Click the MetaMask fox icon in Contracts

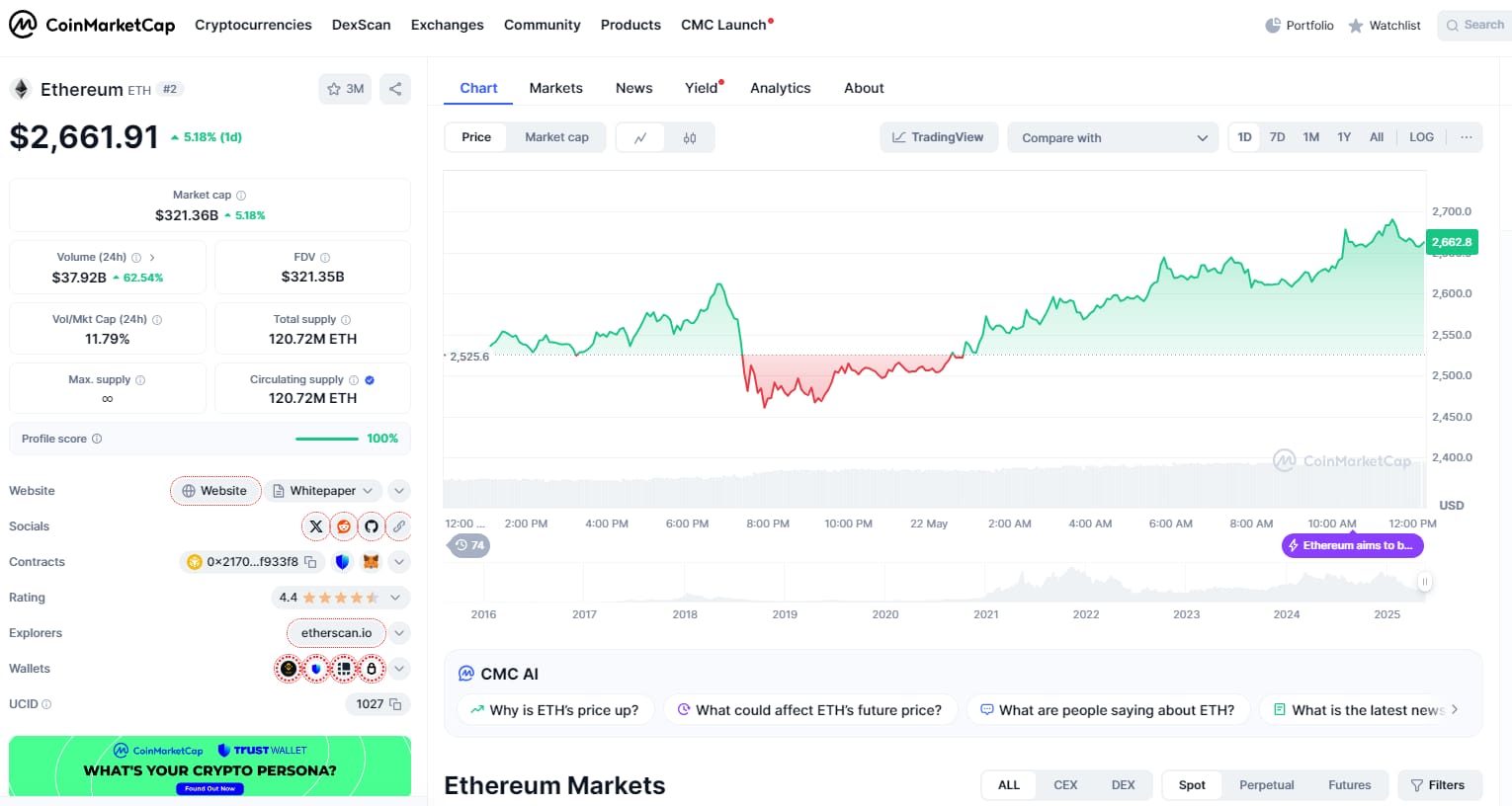[x=372, y=562]
